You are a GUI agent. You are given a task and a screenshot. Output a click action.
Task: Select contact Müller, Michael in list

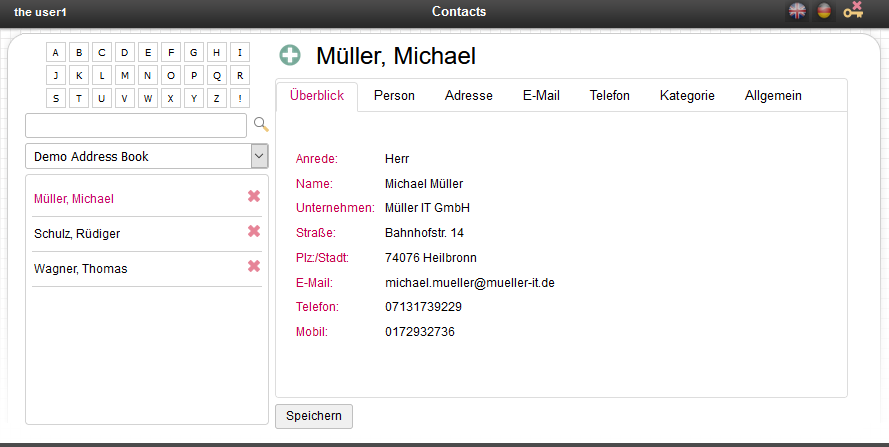click(x=74, y=199)
